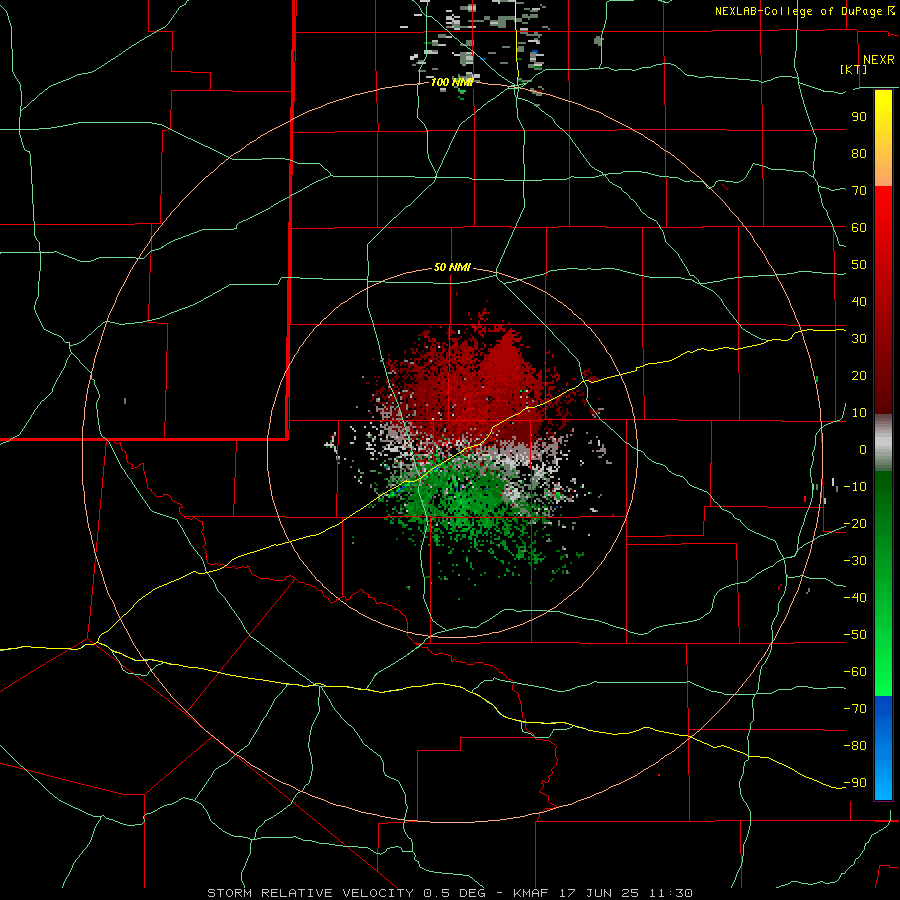This screenshot has height=900, width=900.
Task: Click the "50 NMI" range ring label
Action: coord(452,267)
